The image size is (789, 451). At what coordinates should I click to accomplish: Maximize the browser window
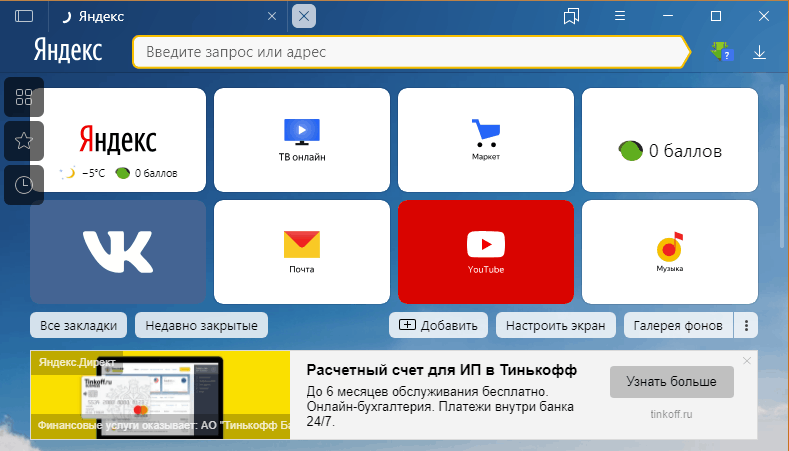point(716,16)
